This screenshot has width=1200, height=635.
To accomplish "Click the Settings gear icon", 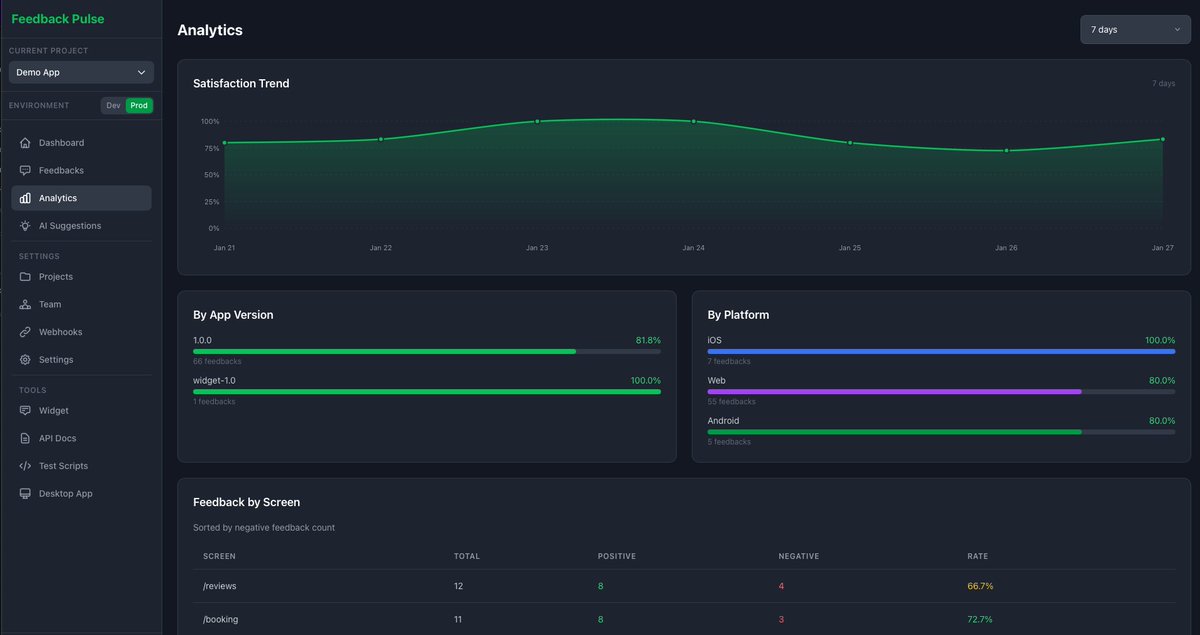I will point(25,360).
